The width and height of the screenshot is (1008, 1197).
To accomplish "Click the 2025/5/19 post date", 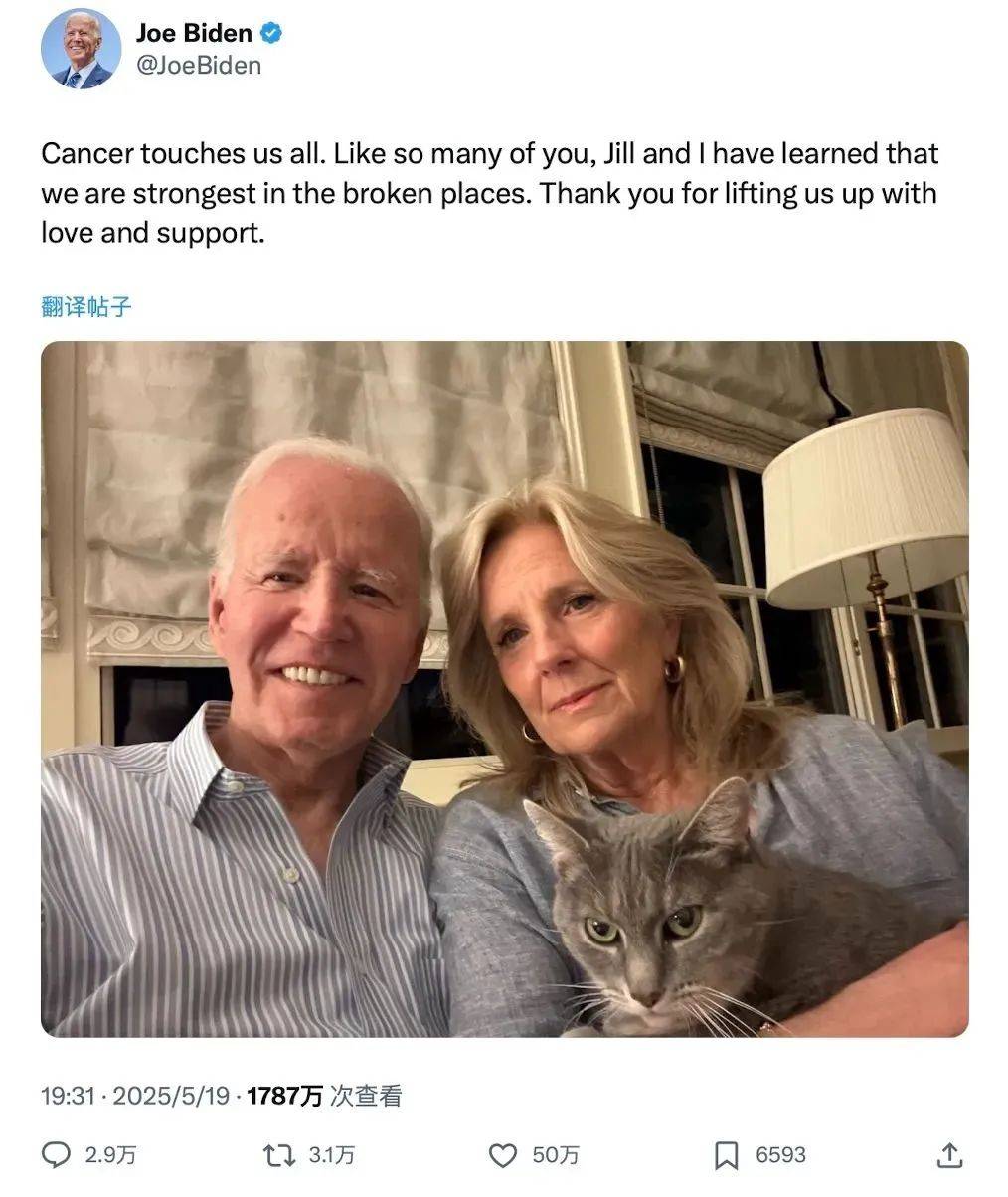I will click(x=171, y=1096).
